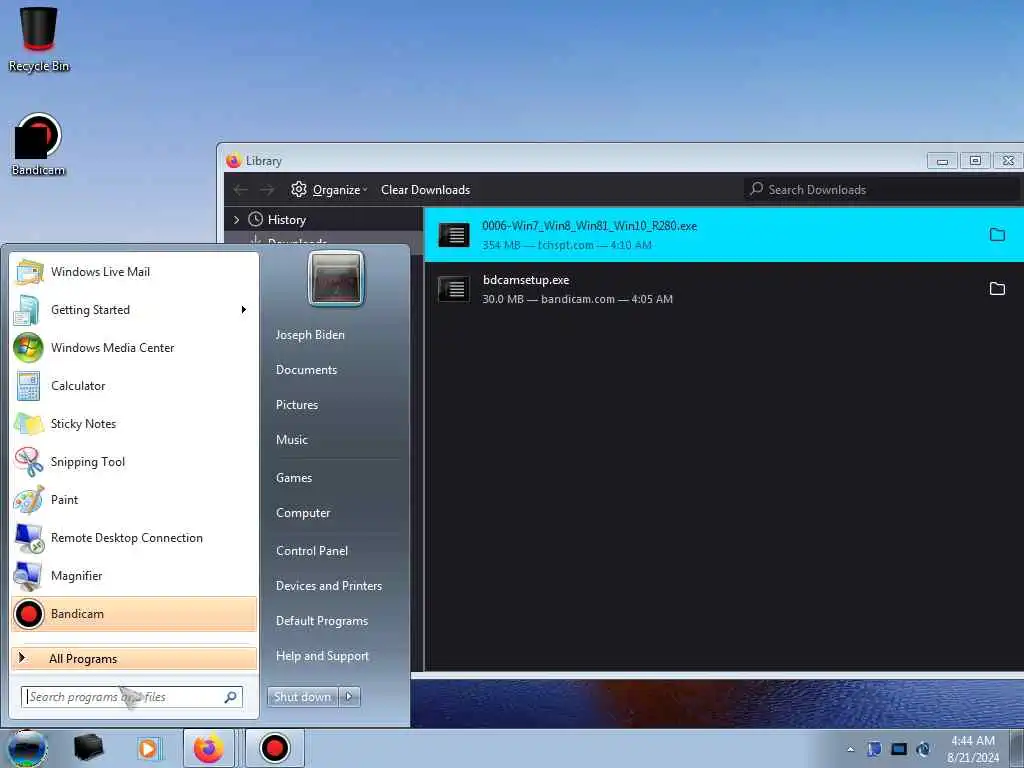Show containing folder for bdcamsetup.exe
1024x768 pixels.
click(997, 289)
